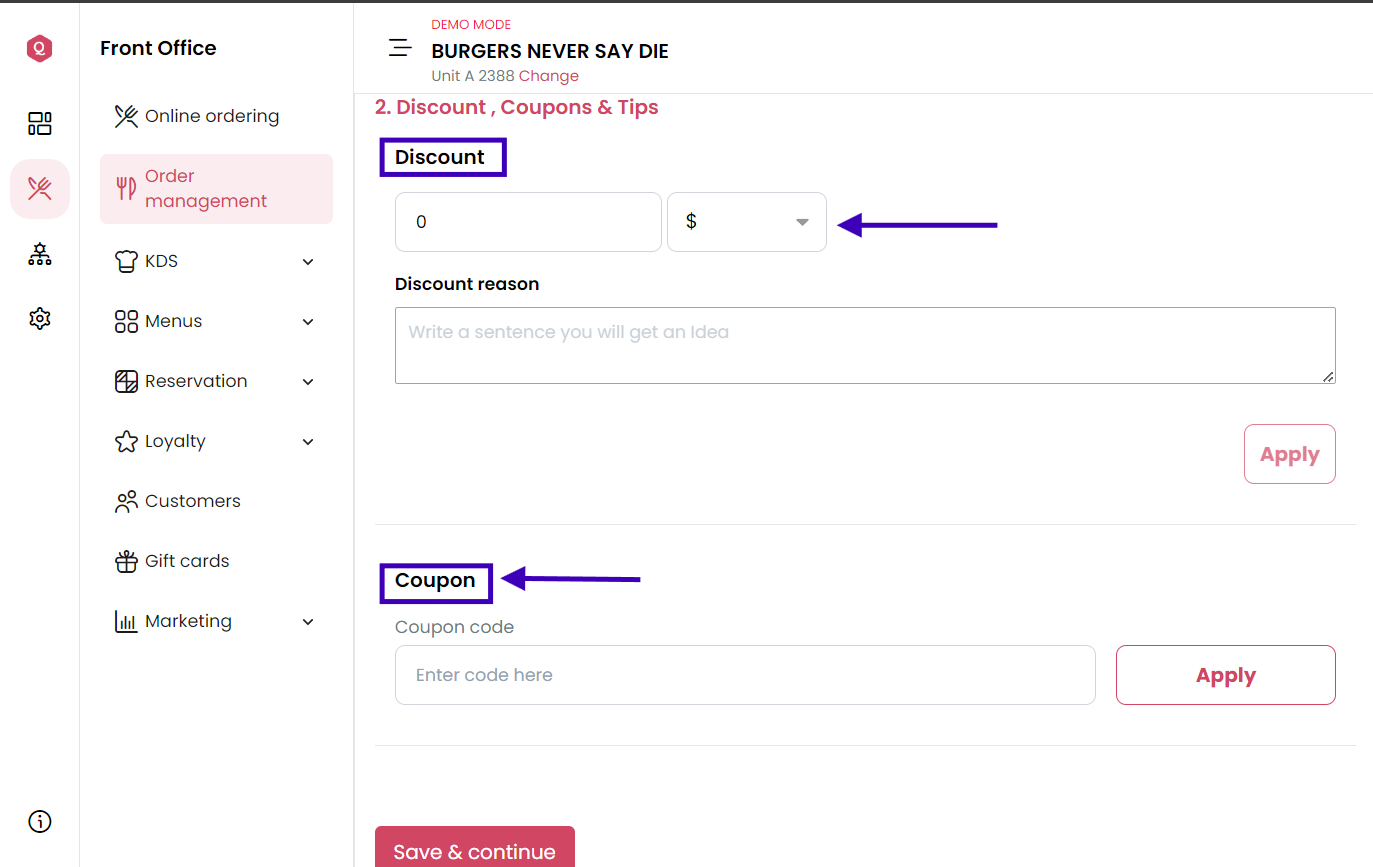The height and width of the screenshot is (867, 1373).
Task: Apply the coupon code
Action: click(1225, 675)
